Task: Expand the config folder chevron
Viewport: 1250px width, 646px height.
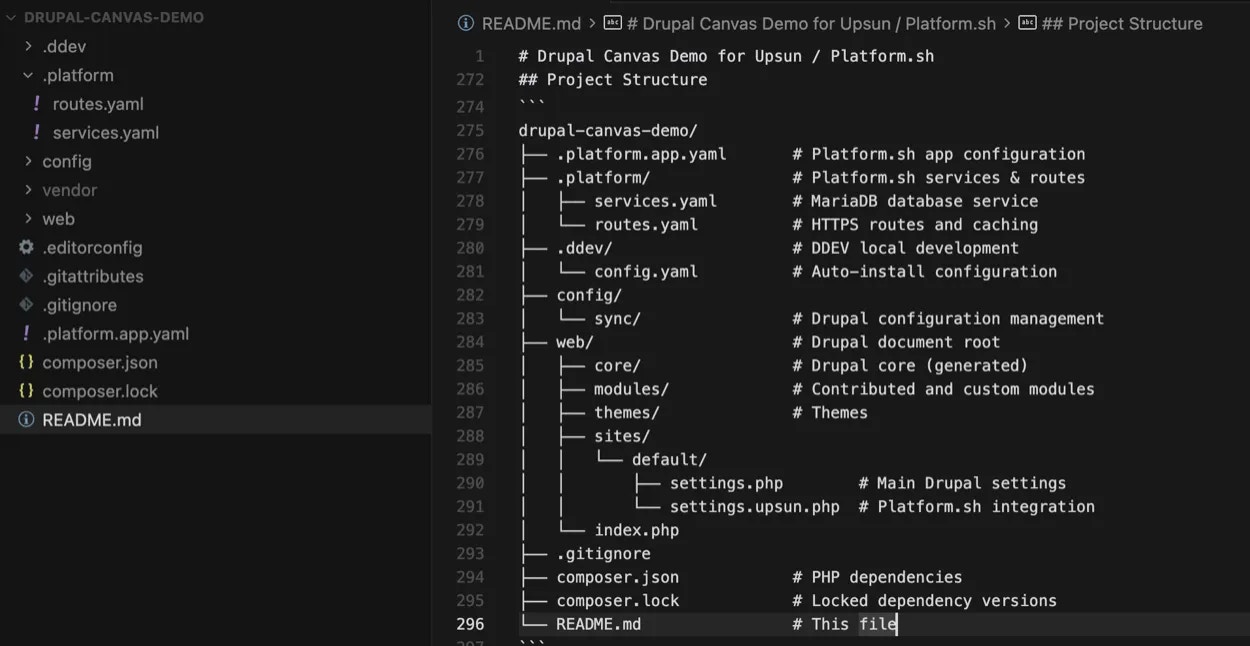Action: 29,161
